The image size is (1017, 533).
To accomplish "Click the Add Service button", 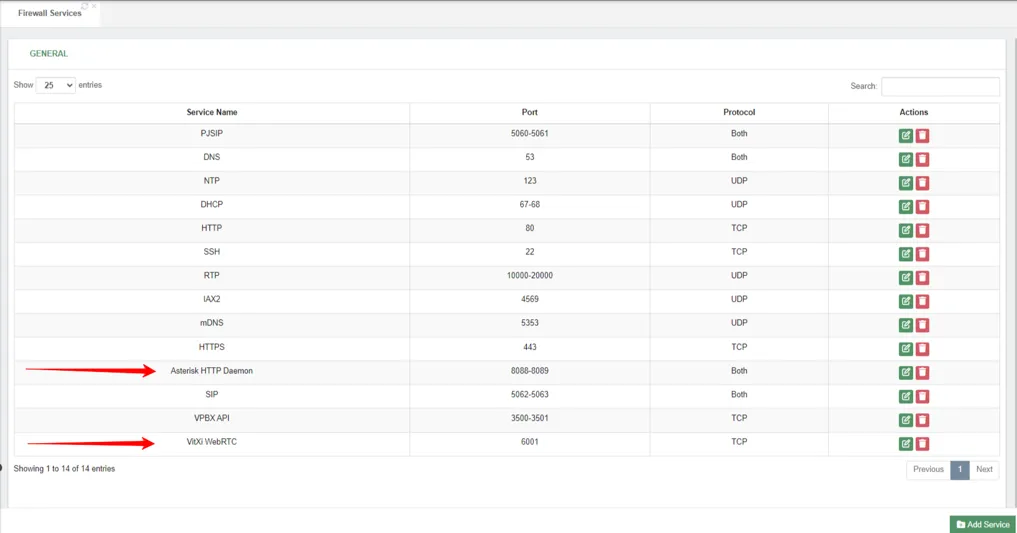I will click(x=983, y=524).
